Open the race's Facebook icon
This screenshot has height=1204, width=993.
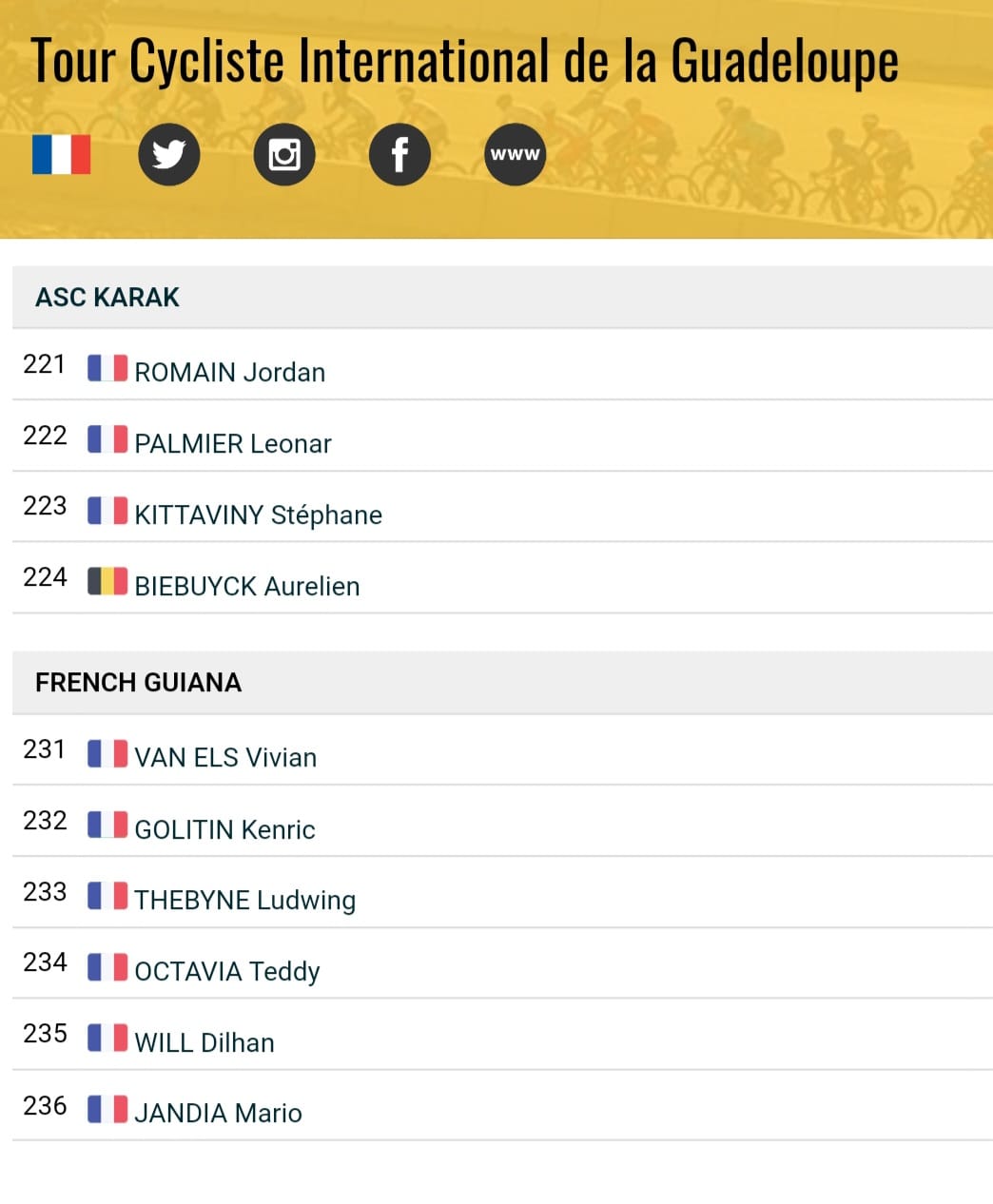click(x=399, y=154)
